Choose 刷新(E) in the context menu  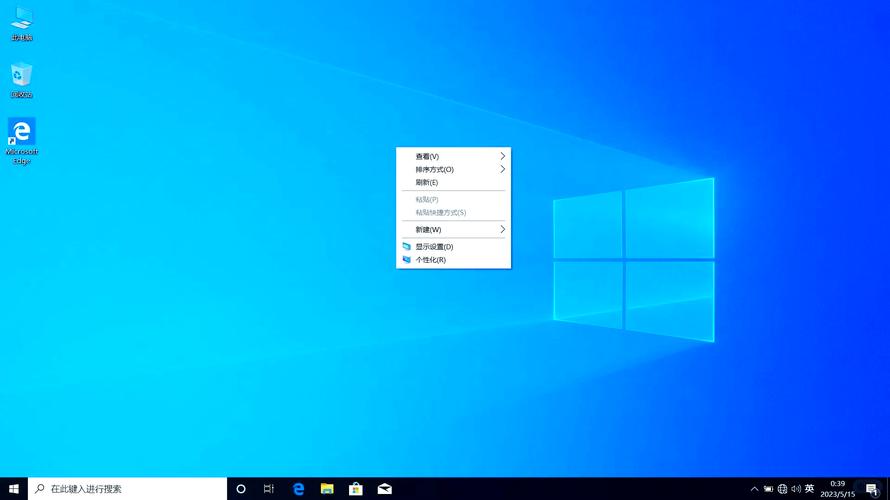(x=428, y=182)
